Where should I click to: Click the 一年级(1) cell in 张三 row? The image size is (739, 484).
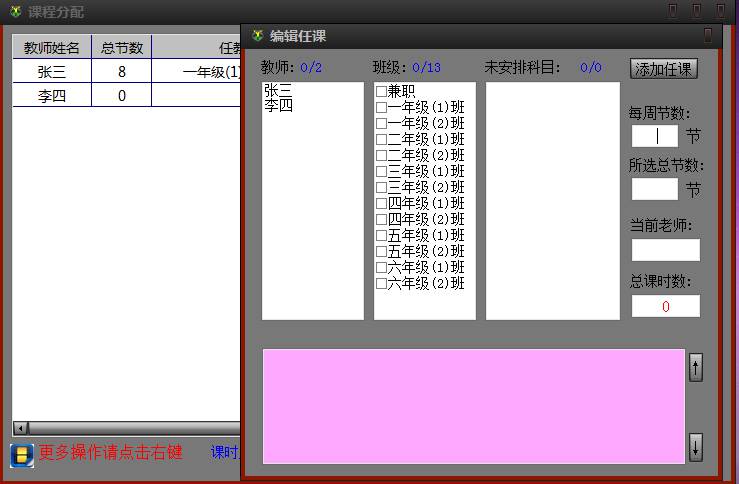pos(197,71)
